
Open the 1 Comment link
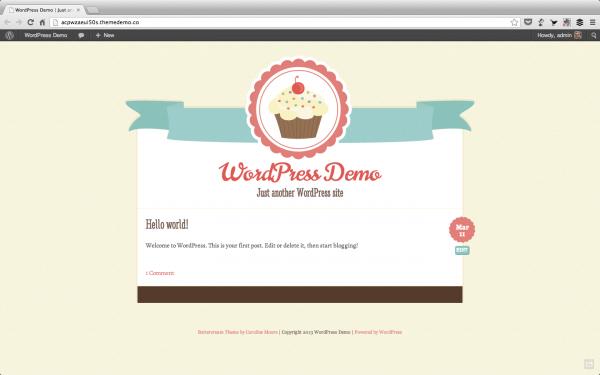(x=160, y=273)
